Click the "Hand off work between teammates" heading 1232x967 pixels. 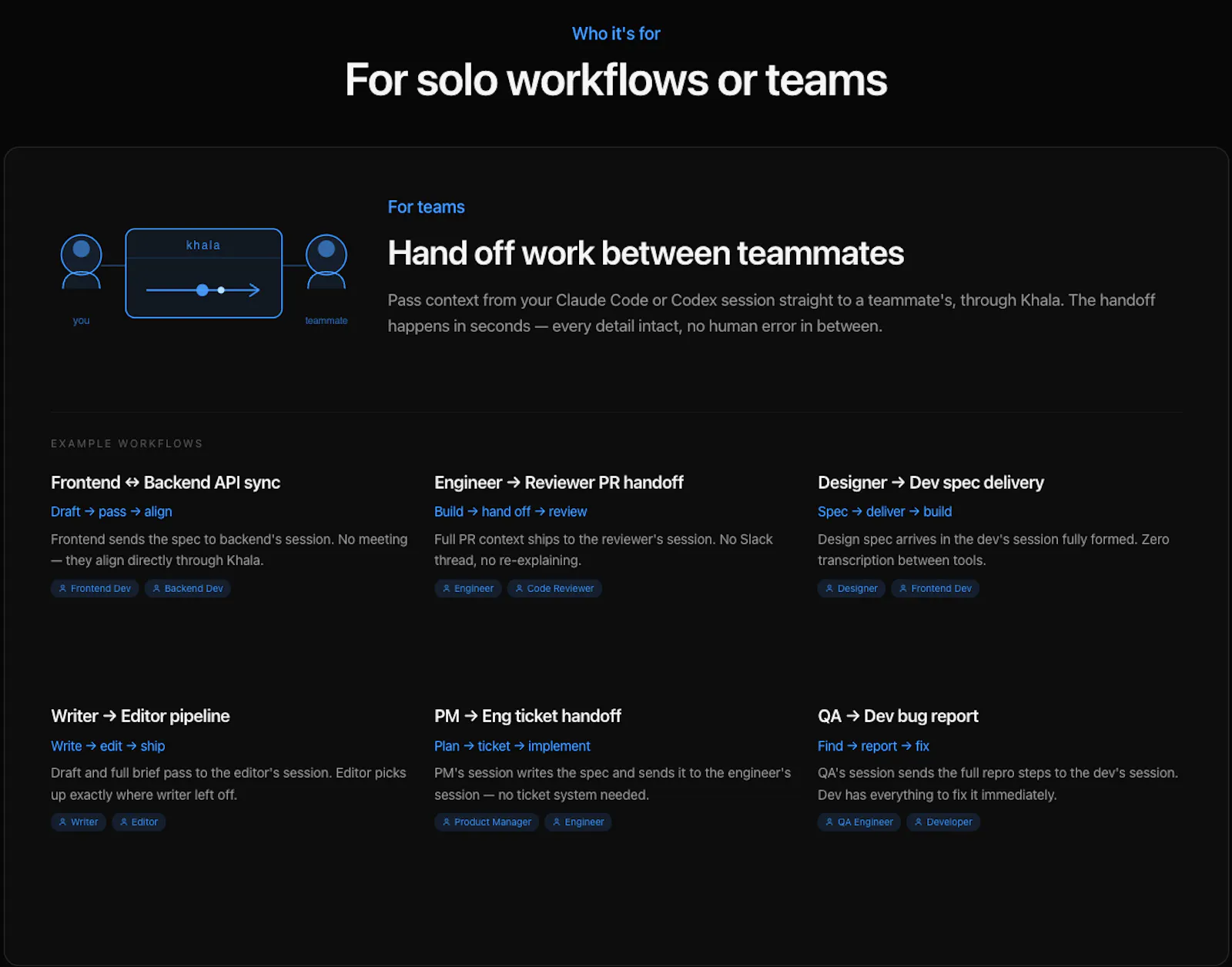click(x=645, y=253)
